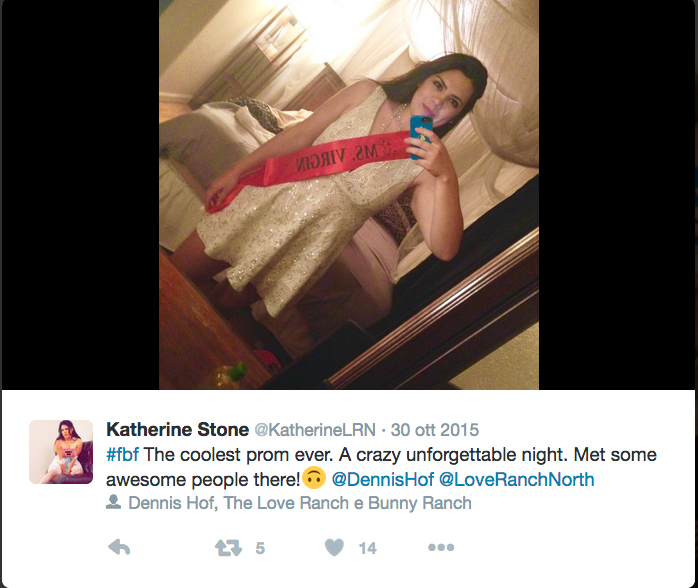
Task: Click the reply arrow icon
Action: (x=119, y=547)
